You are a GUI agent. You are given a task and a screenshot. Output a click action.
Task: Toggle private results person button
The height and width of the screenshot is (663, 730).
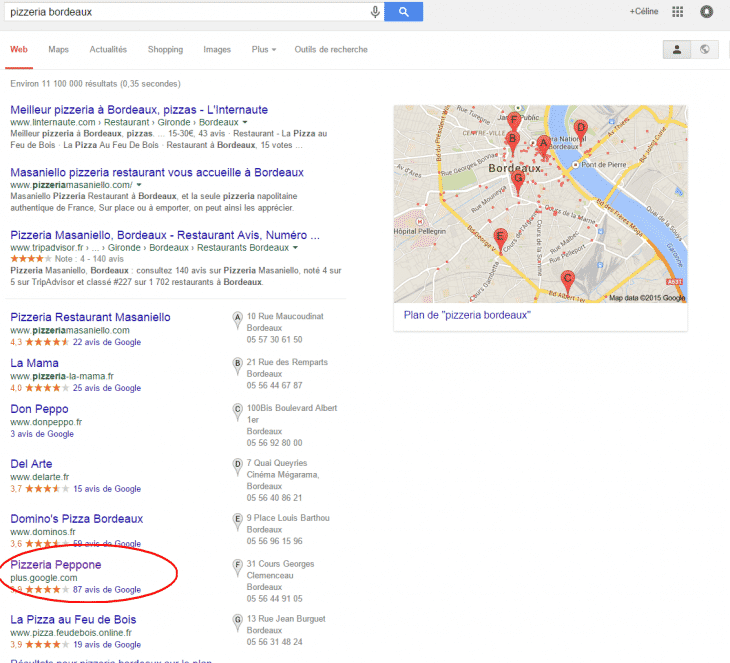click(x=677, y=49)
